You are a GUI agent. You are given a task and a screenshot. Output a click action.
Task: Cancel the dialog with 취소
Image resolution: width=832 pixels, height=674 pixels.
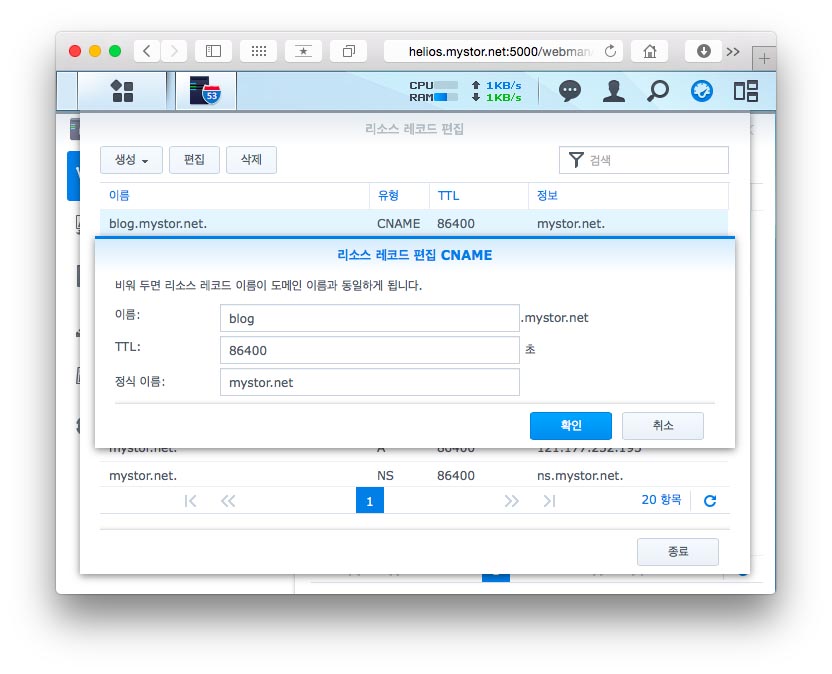coord(662,425)
